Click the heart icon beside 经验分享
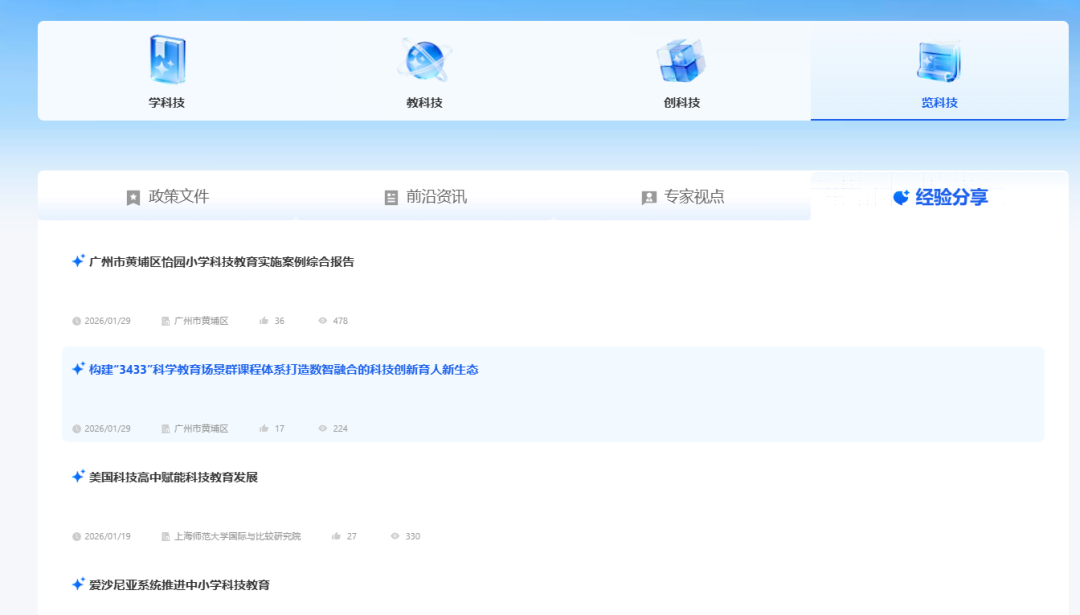This screenshot has height=615, width=1080. pos(901,197)
